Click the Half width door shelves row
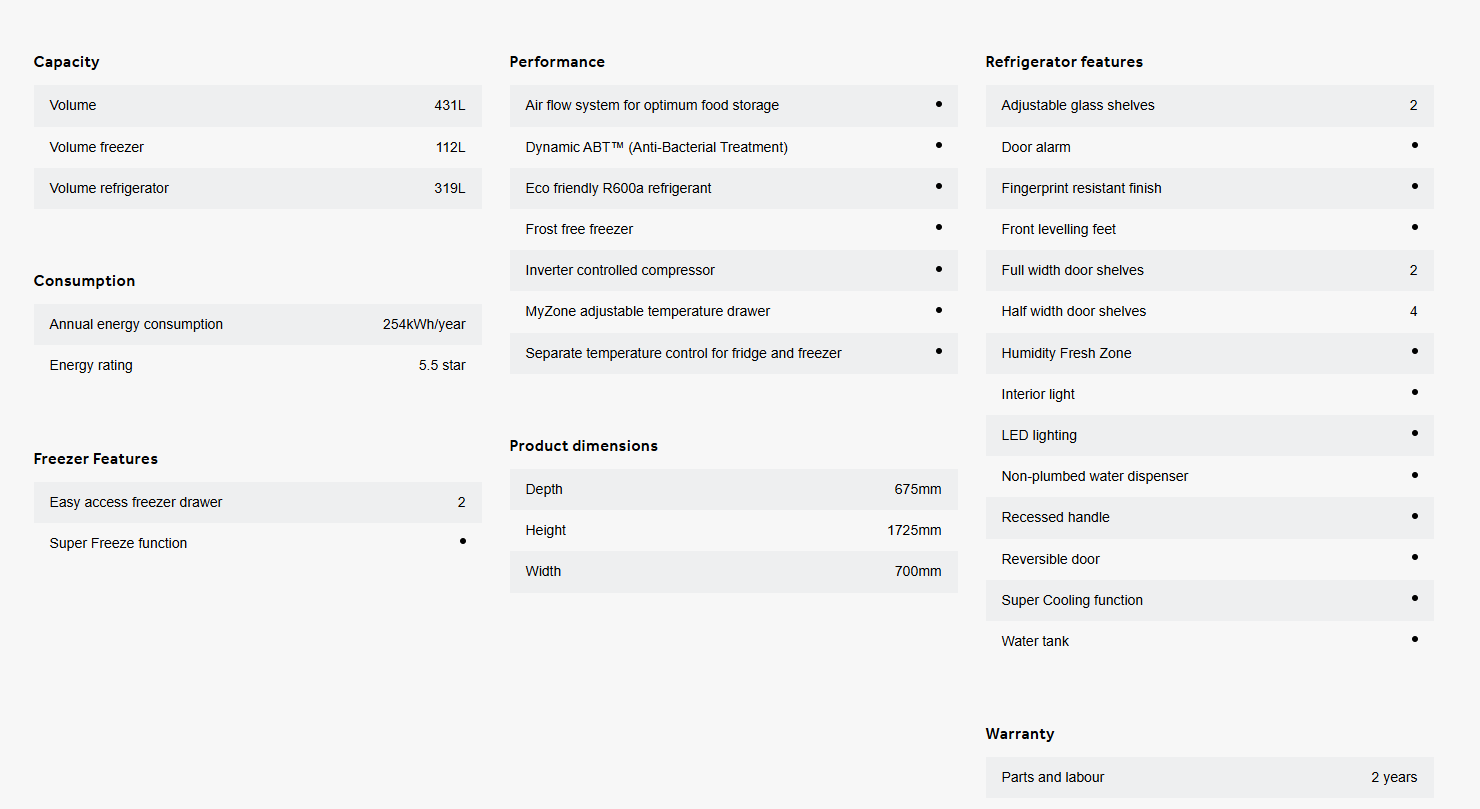The width and height of the screenshot is (1480, 809). [1209, 311]
